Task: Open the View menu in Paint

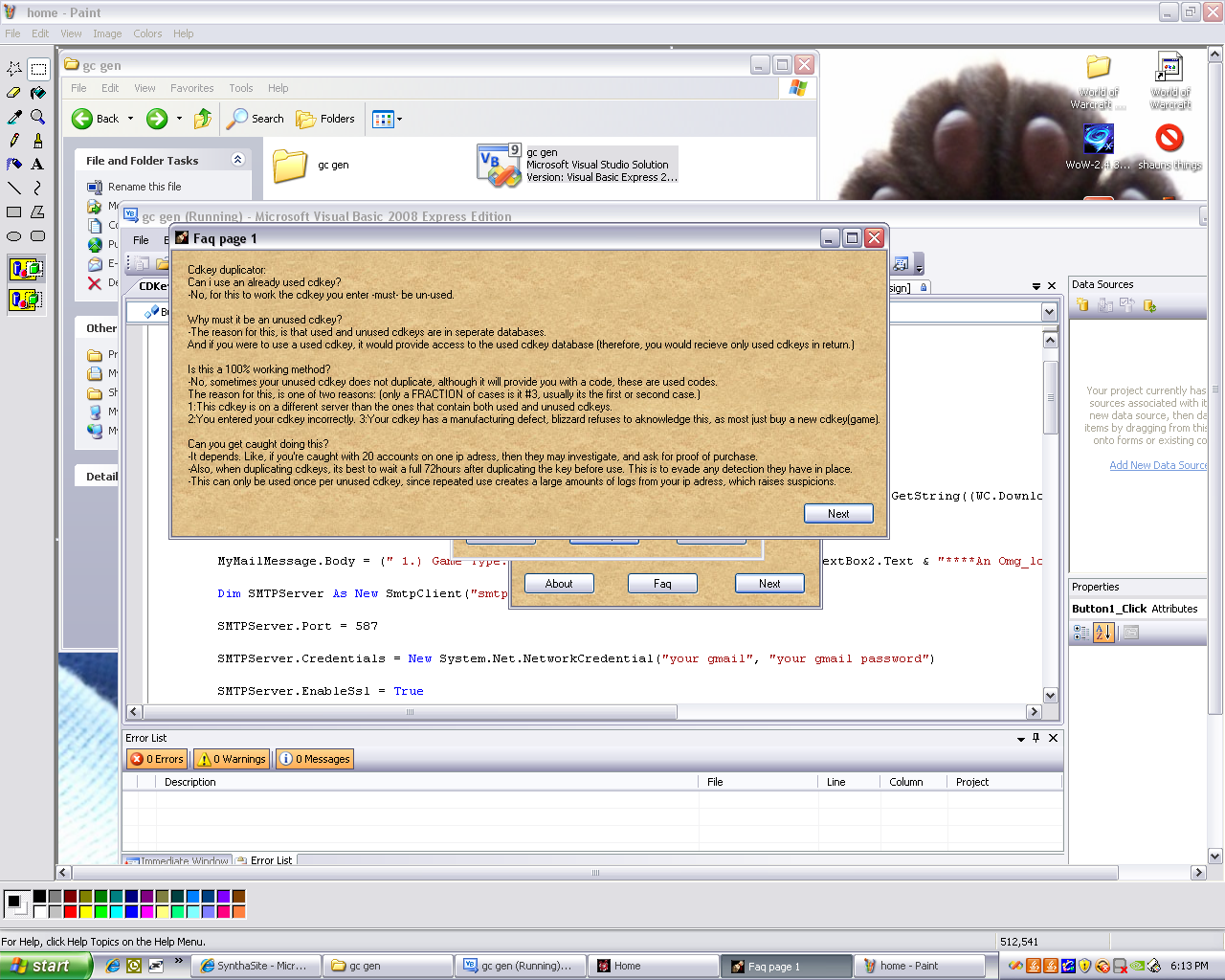Action: 71,33
